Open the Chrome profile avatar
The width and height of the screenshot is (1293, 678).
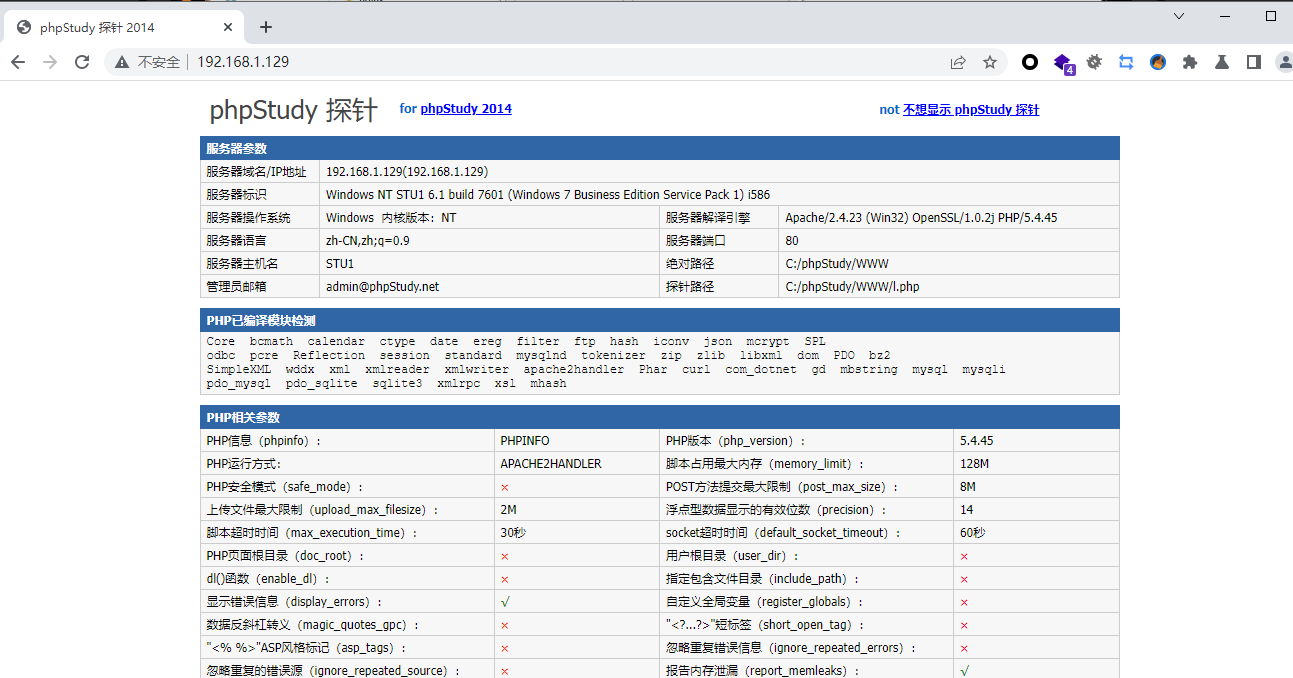[x=1285, y=62]
